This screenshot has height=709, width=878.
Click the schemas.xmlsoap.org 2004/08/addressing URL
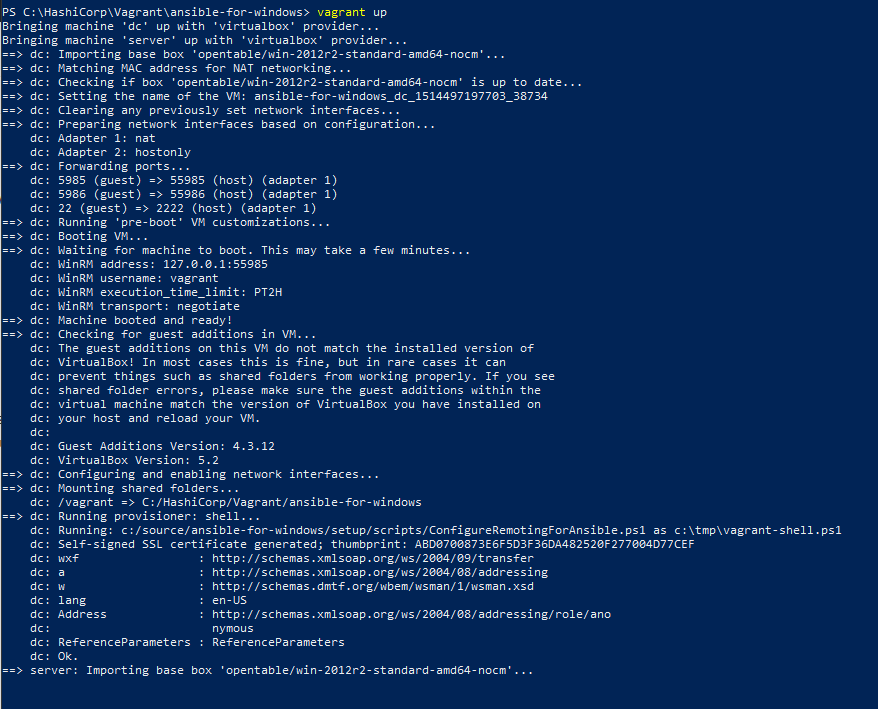coord(380,572)
